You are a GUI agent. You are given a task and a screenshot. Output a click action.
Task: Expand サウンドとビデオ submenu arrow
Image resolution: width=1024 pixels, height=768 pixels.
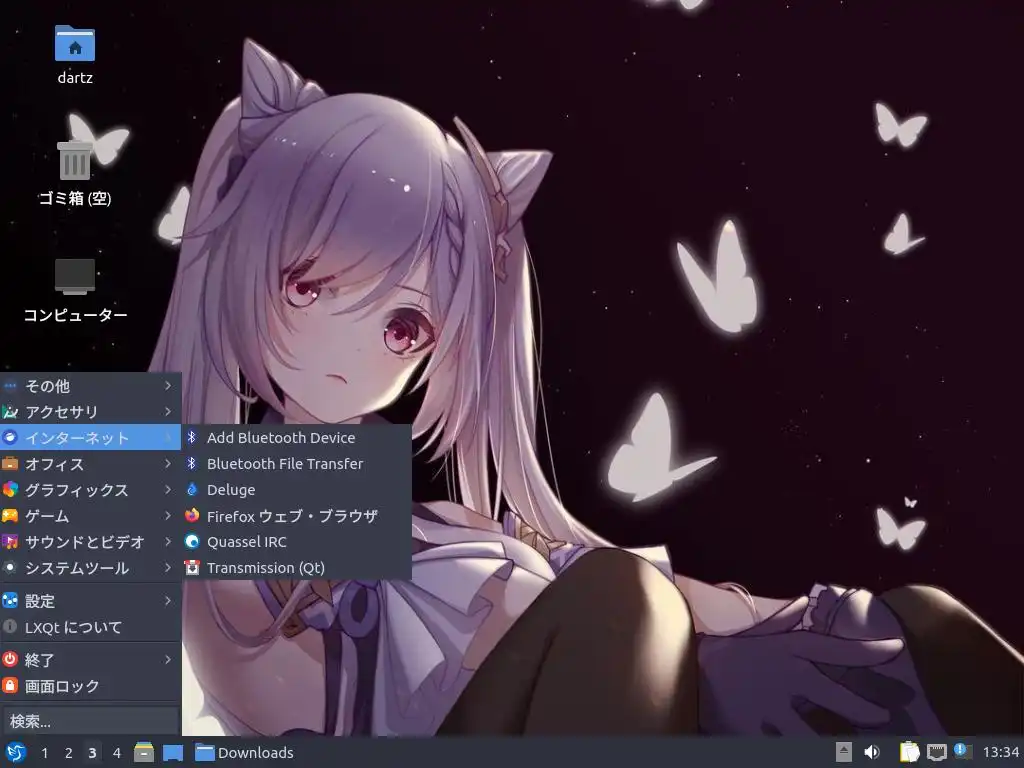pos(168,542)
